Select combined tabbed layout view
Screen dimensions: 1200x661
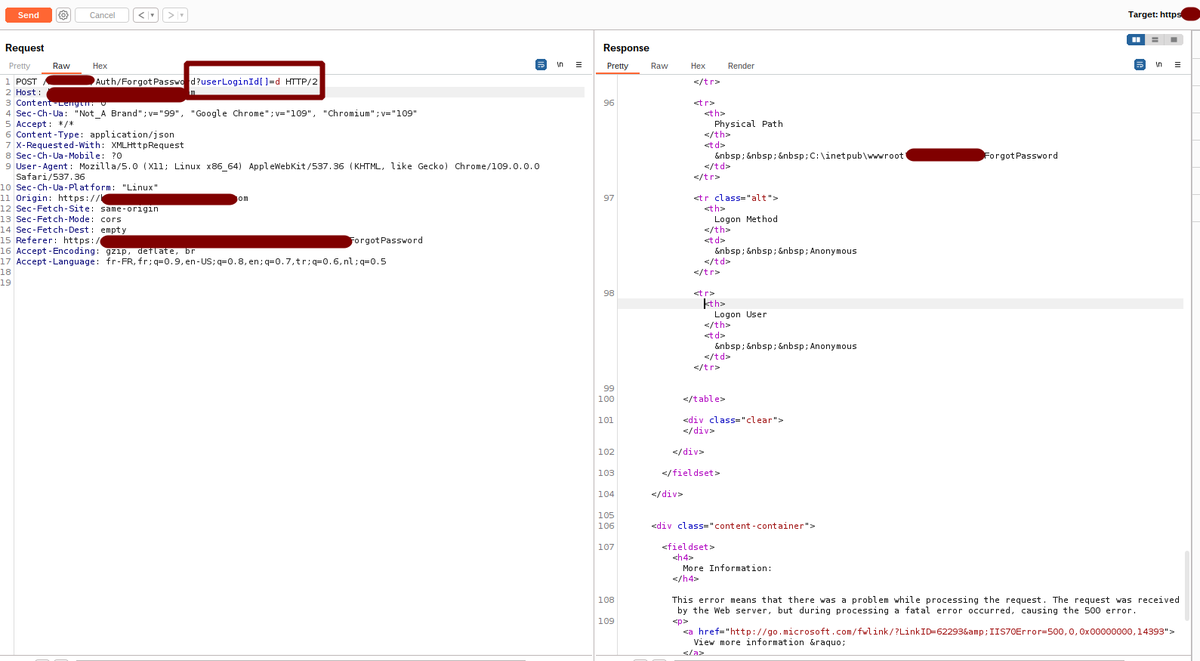click(x=1173, y=39)
